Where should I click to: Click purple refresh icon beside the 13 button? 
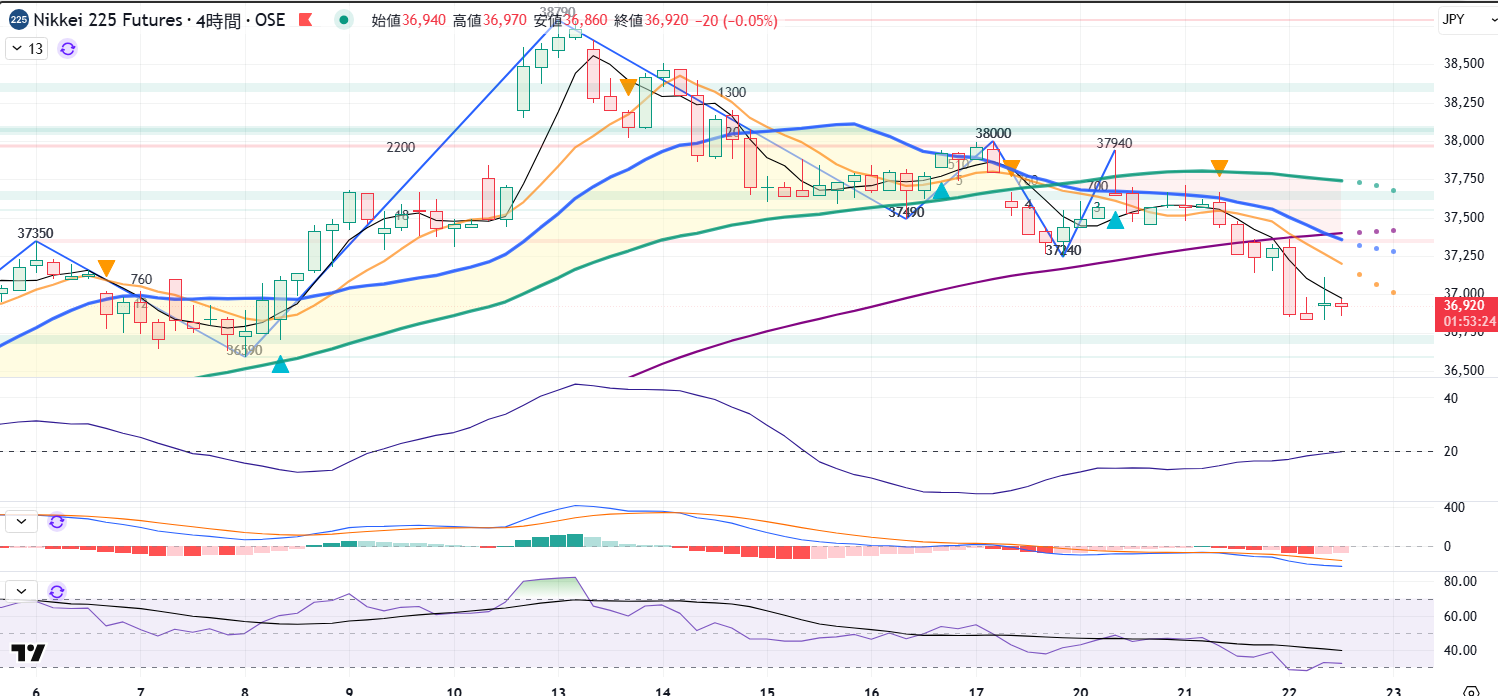[68, 48]
